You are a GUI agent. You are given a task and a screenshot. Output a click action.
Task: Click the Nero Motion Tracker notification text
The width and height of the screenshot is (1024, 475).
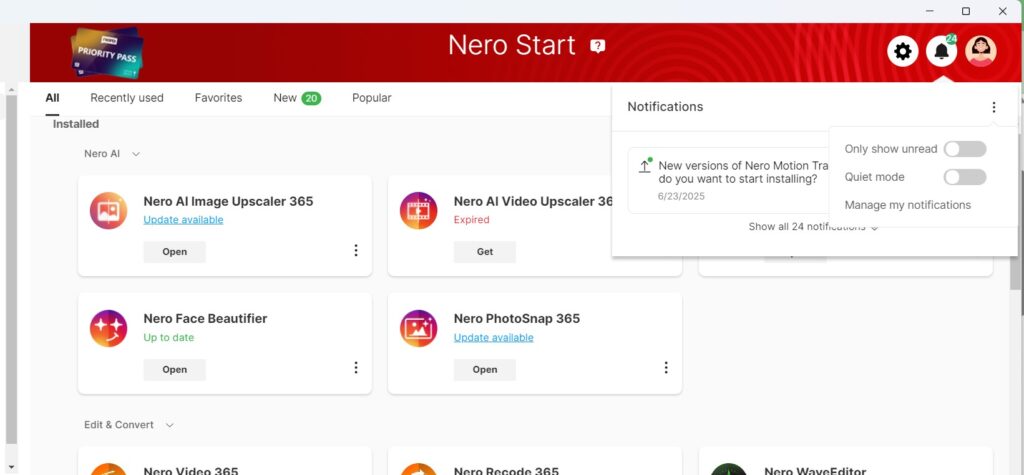pyautogui.click(x=743, y=172)
